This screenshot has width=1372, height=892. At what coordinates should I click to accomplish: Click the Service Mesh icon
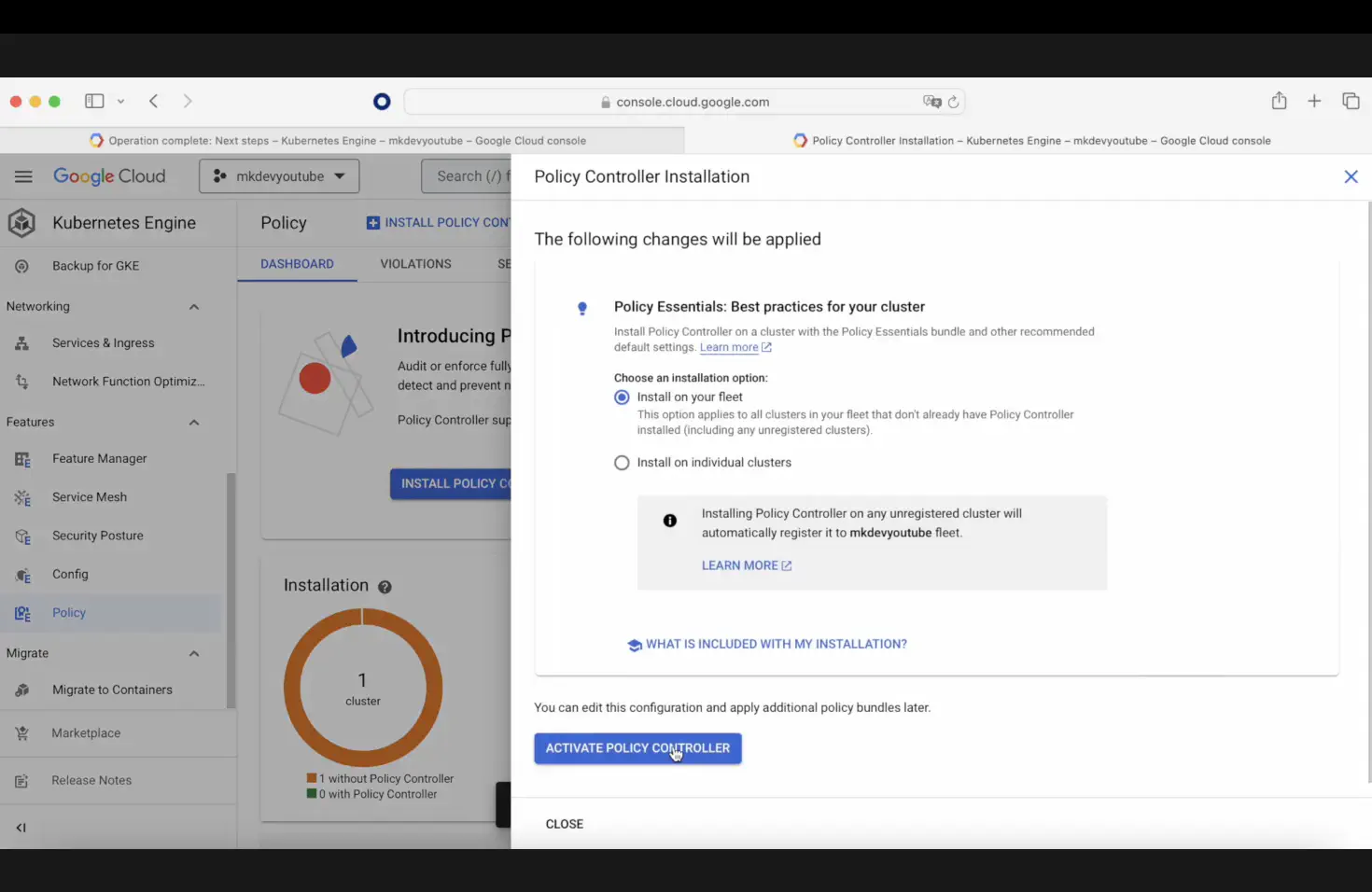(22, 497)
